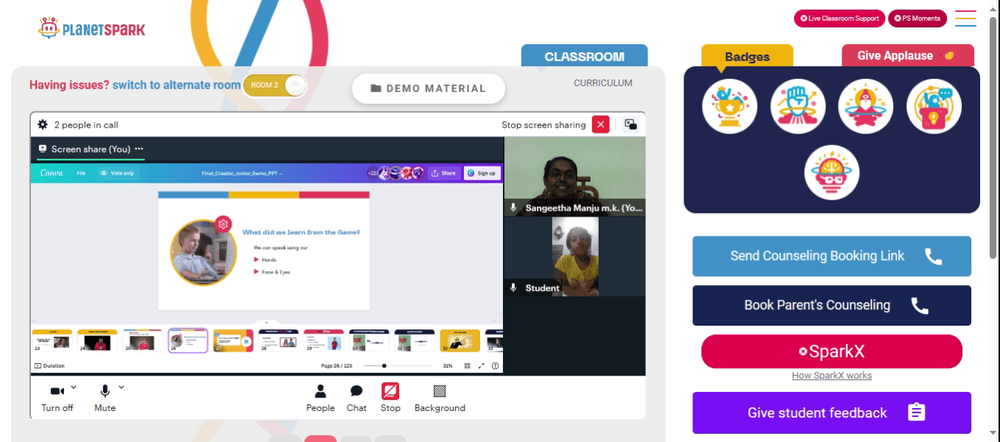Award the speaker podium badge
Image resolution: width=1000 pixels, height=442 pixels.
[x=934, y=107]
